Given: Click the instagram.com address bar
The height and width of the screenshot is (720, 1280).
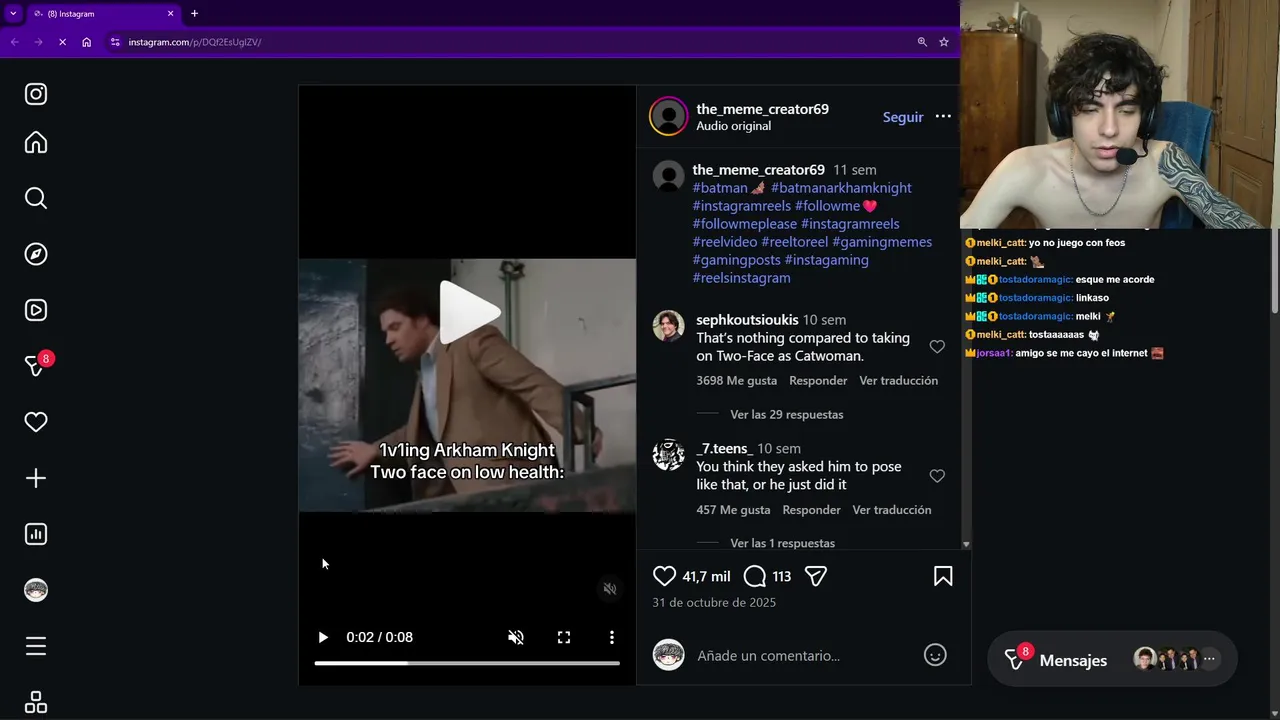Looking at the screenshot, I should [194, 42].
